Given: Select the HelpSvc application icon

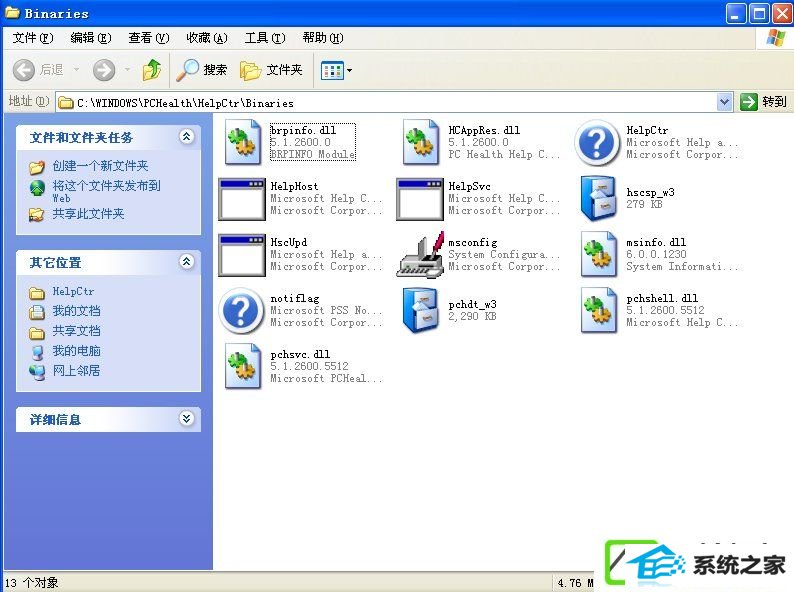Looking at the screenshot, I should coord(420,199).
